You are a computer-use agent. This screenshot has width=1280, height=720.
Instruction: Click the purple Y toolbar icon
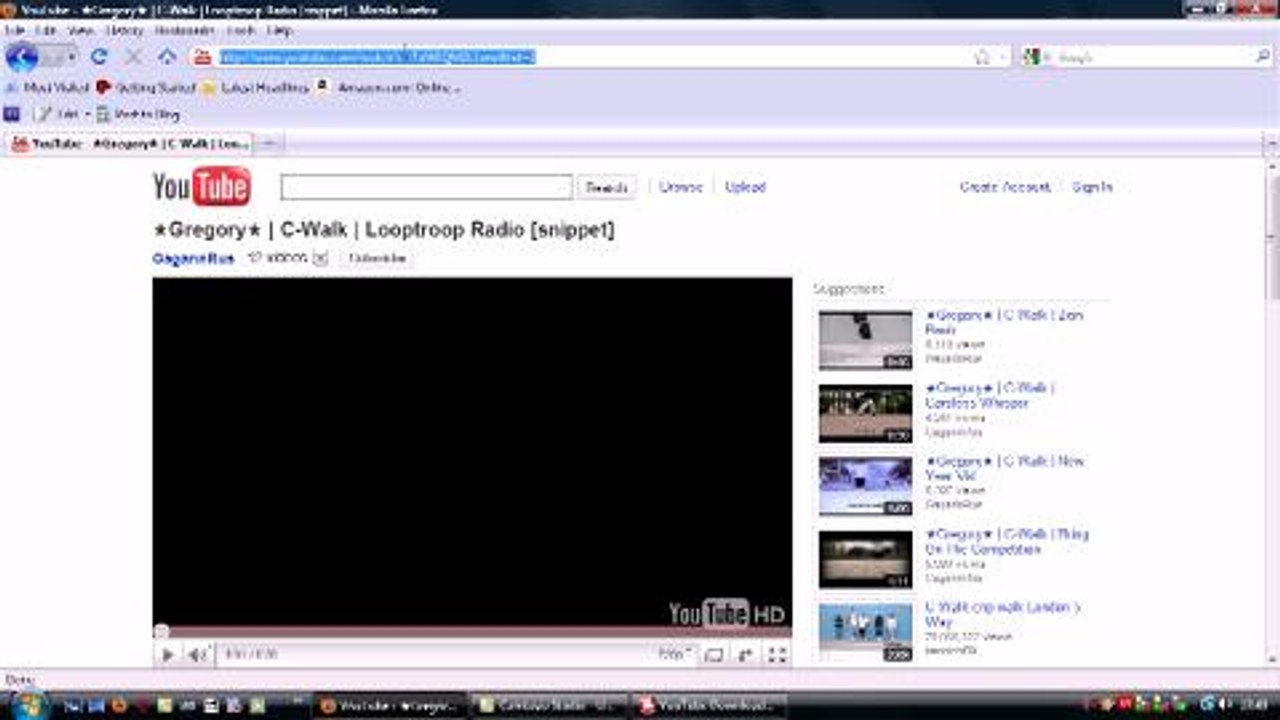click(12, 114)
